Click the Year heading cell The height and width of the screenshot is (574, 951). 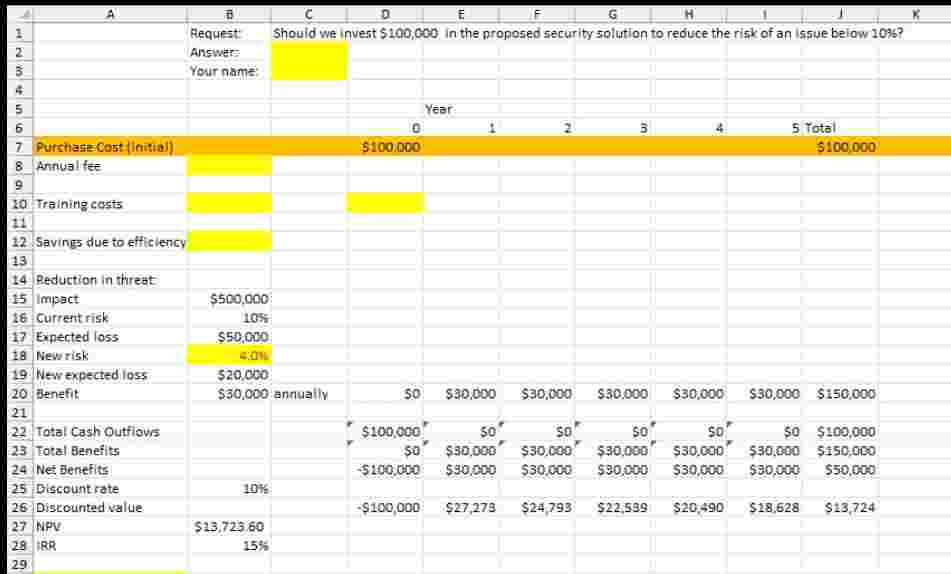coord(439,109)
